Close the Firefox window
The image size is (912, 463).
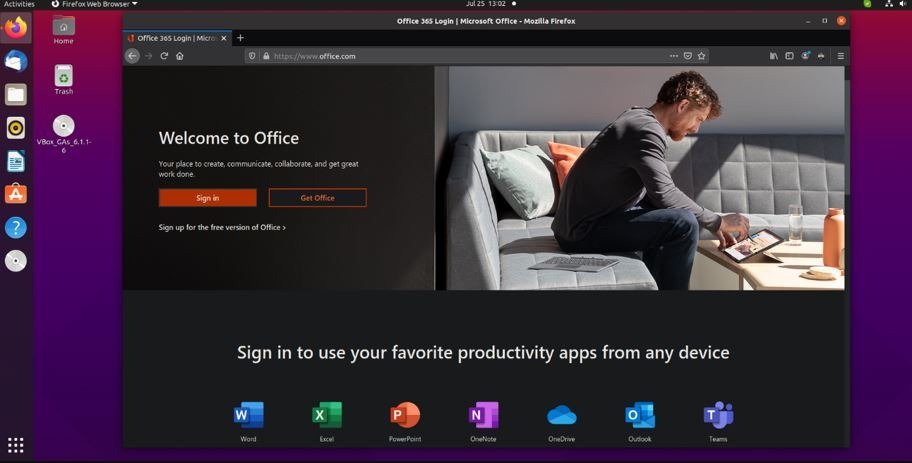point(841,21)
